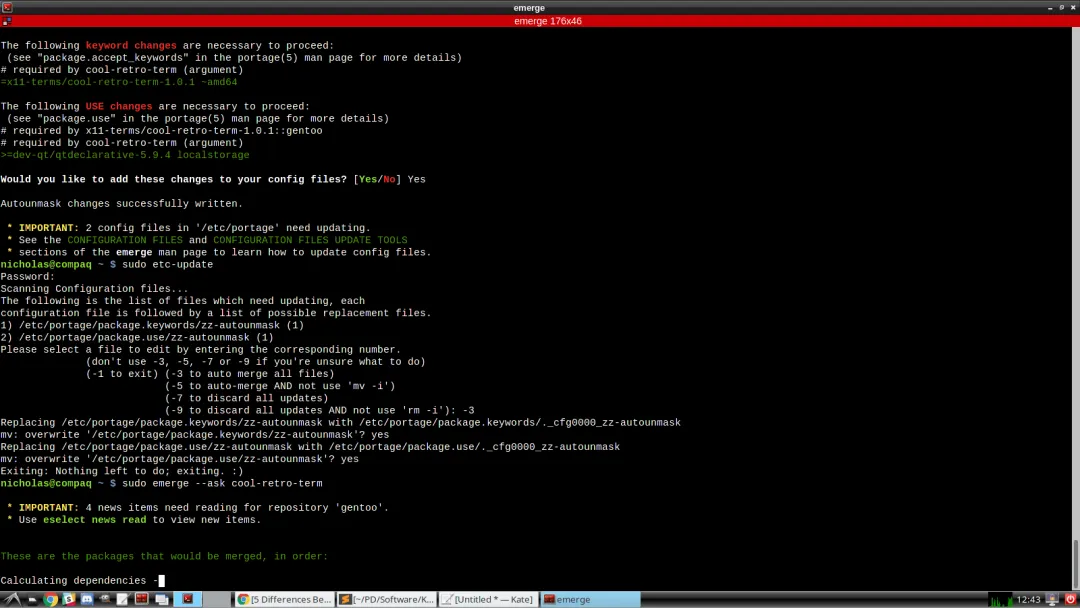Switch to the '5 Differences Be...' Chrome window

tap(284, 600)
